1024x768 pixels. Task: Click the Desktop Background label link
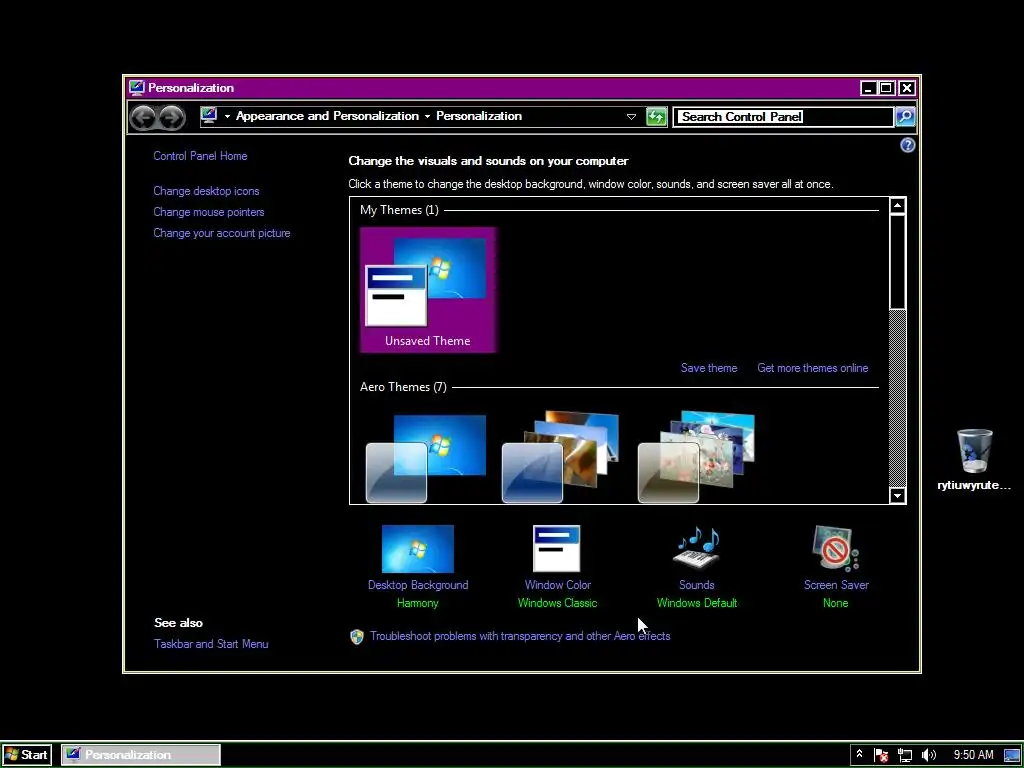(418, 585)
